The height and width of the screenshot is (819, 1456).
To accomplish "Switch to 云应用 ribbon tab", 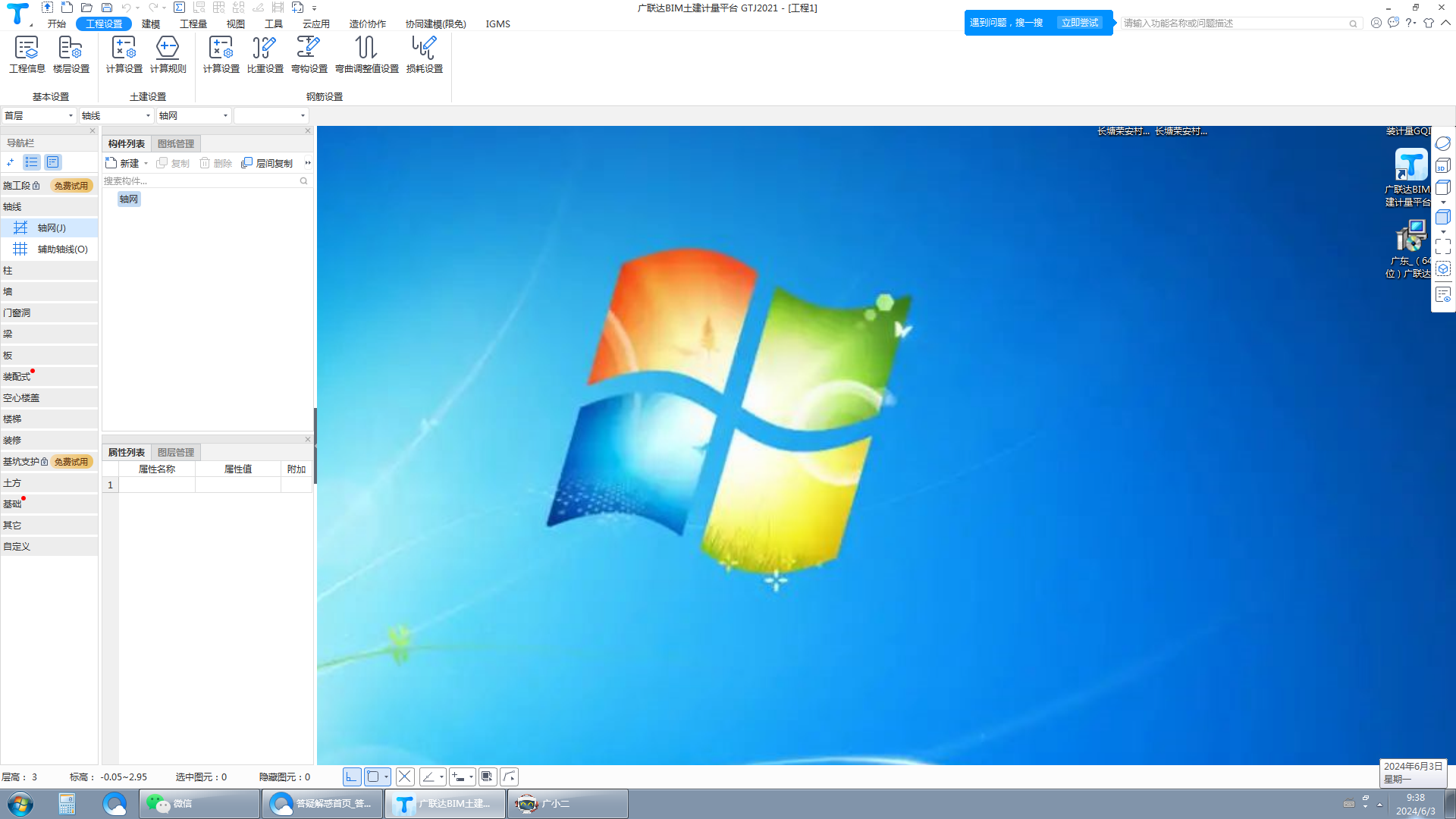I will [315, 24].
